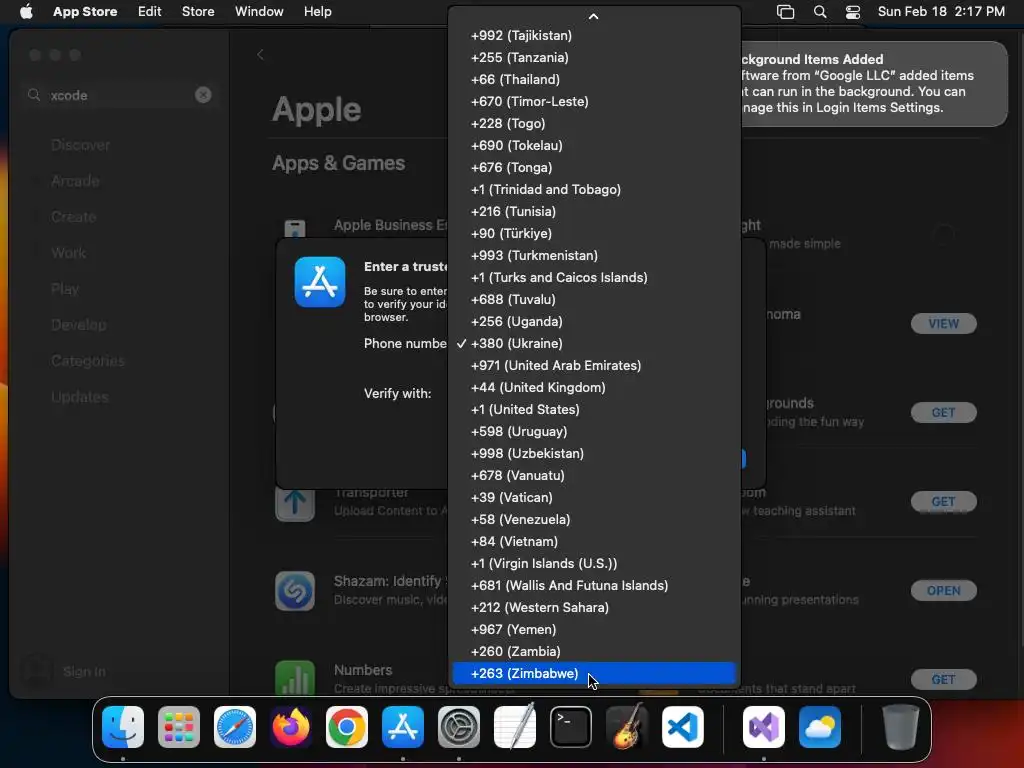Choose +260 (Zambia)
Viewport: 1024px width, 768px height.
point(594,651)
